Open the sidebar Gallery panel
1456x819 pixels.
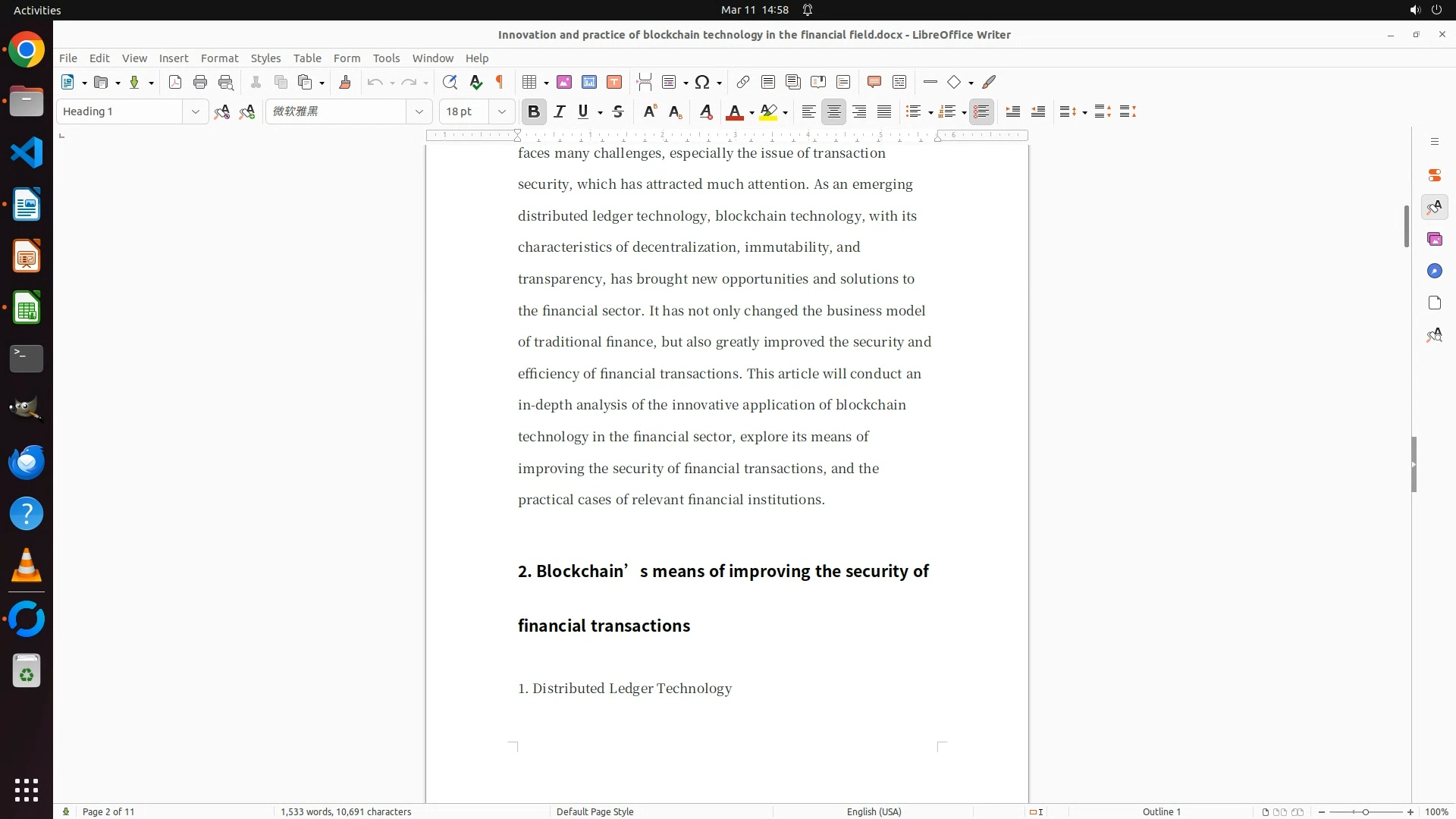click(x=1434, y=240)
